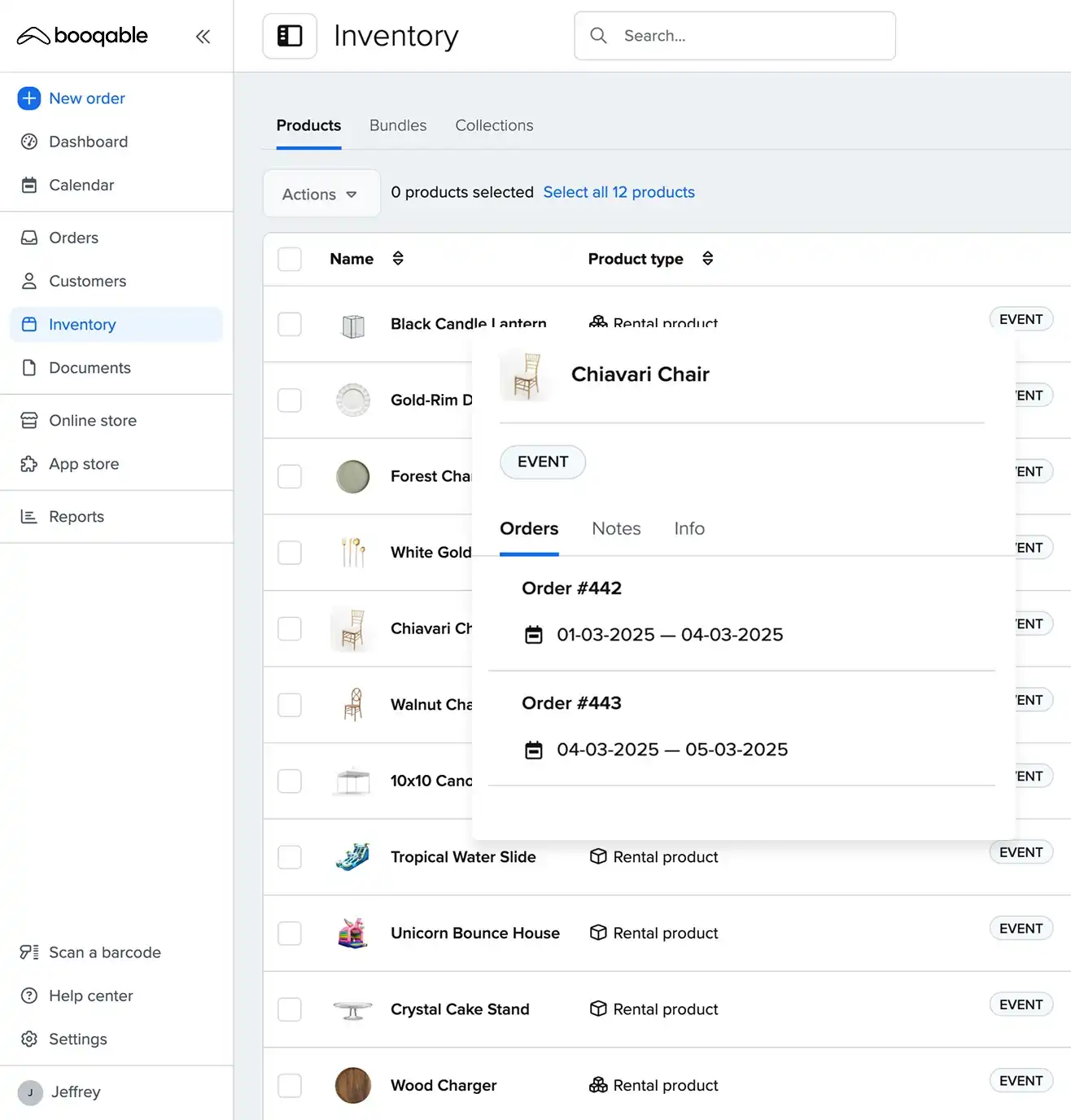Select the Unicorn Bounce House checkbox
This screenshot has height=1120, width=1071.
(x=290, y=933)
